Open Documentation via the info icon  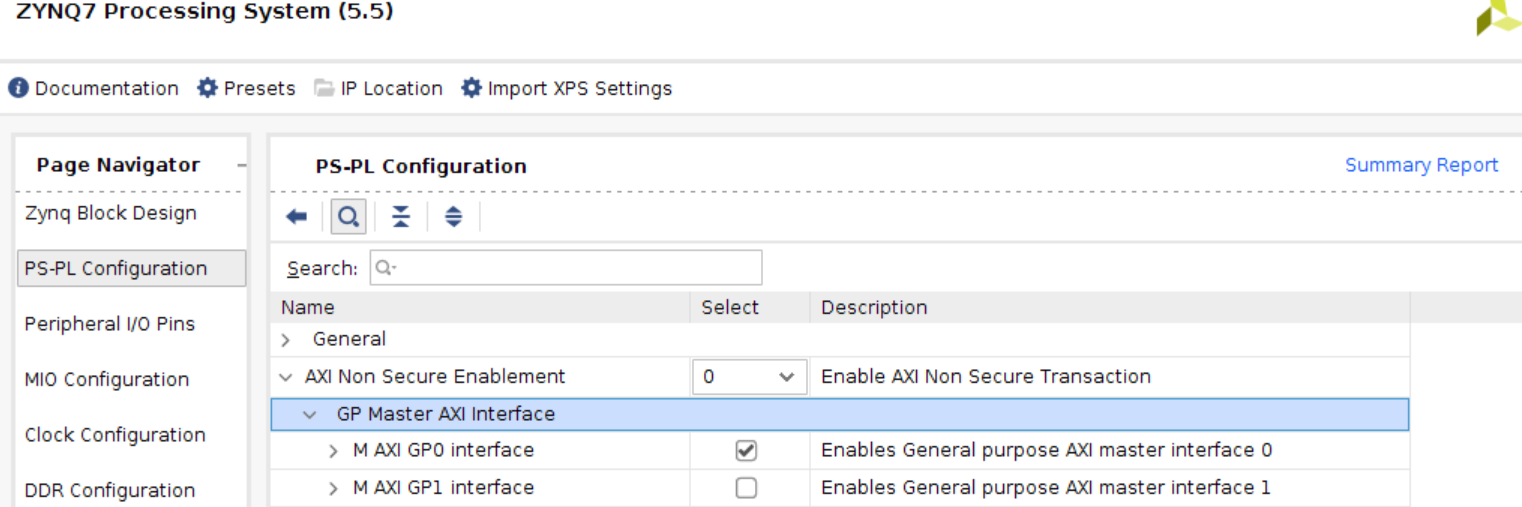pyautogui.click(x=19, y=88)
